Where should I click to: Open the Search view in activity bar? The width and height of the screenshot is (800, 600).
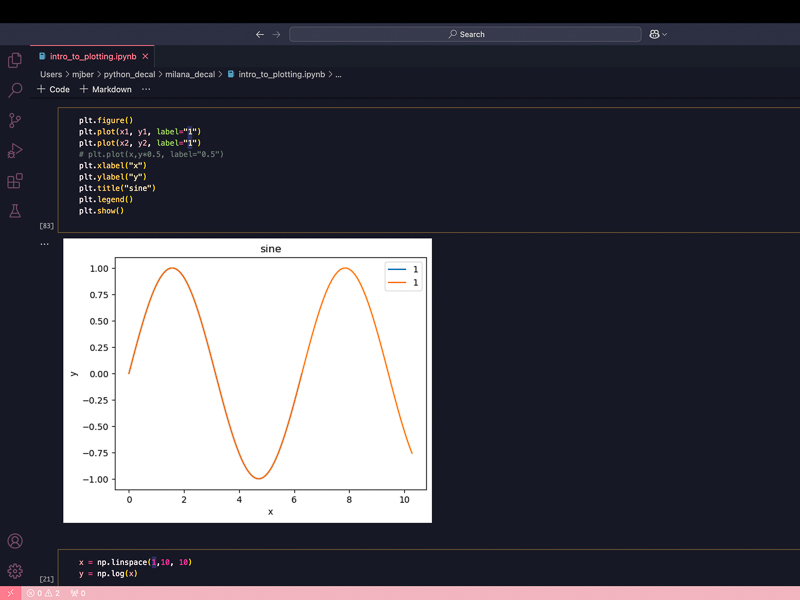(15, 90)
